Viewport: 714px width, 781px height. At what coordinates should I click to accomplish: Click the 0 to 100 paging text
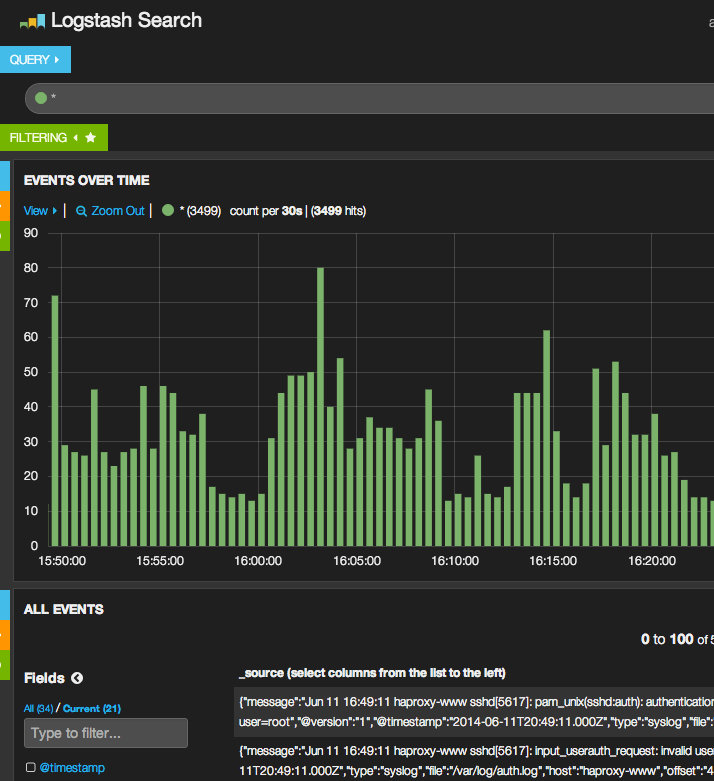667,639
